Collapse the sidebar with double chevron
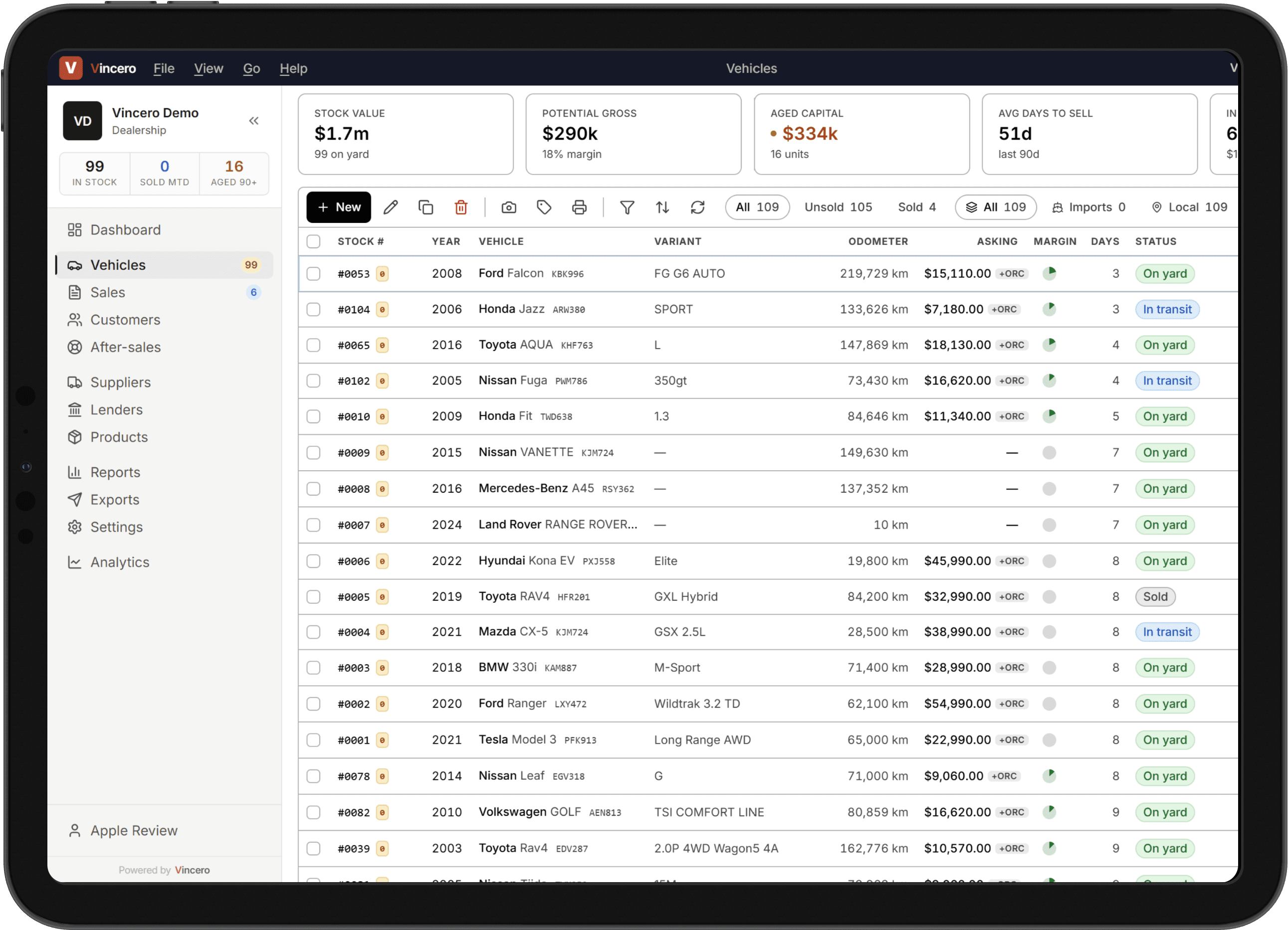Image resolution: width=1288 pixels, height=930 pixels. [x=254, y=120]
